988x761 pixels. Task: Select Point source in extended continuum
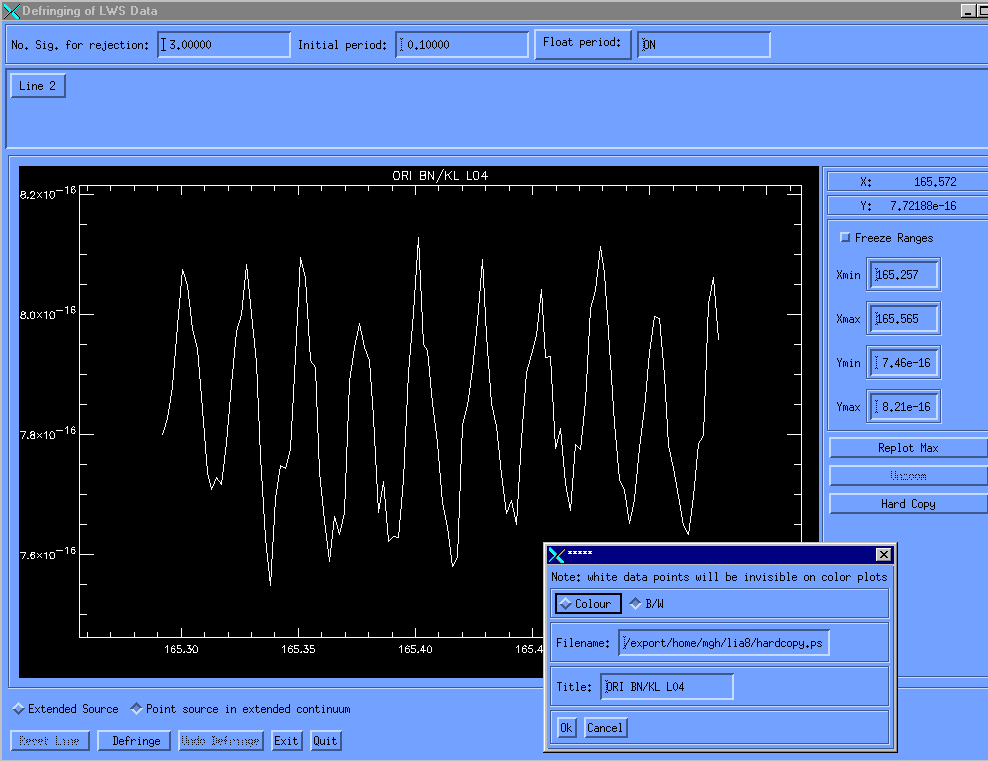click(136, 709)
